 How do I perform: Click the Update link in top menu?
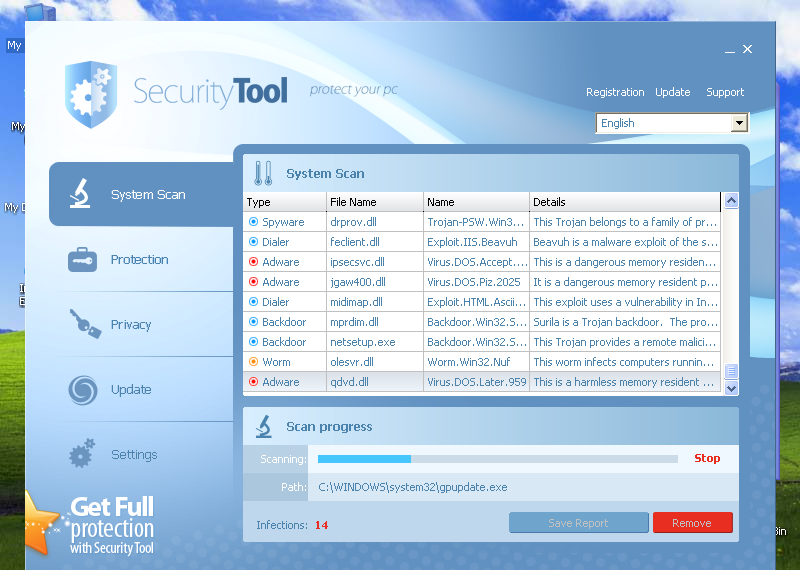pyautogui.click(x=672, y=92)
